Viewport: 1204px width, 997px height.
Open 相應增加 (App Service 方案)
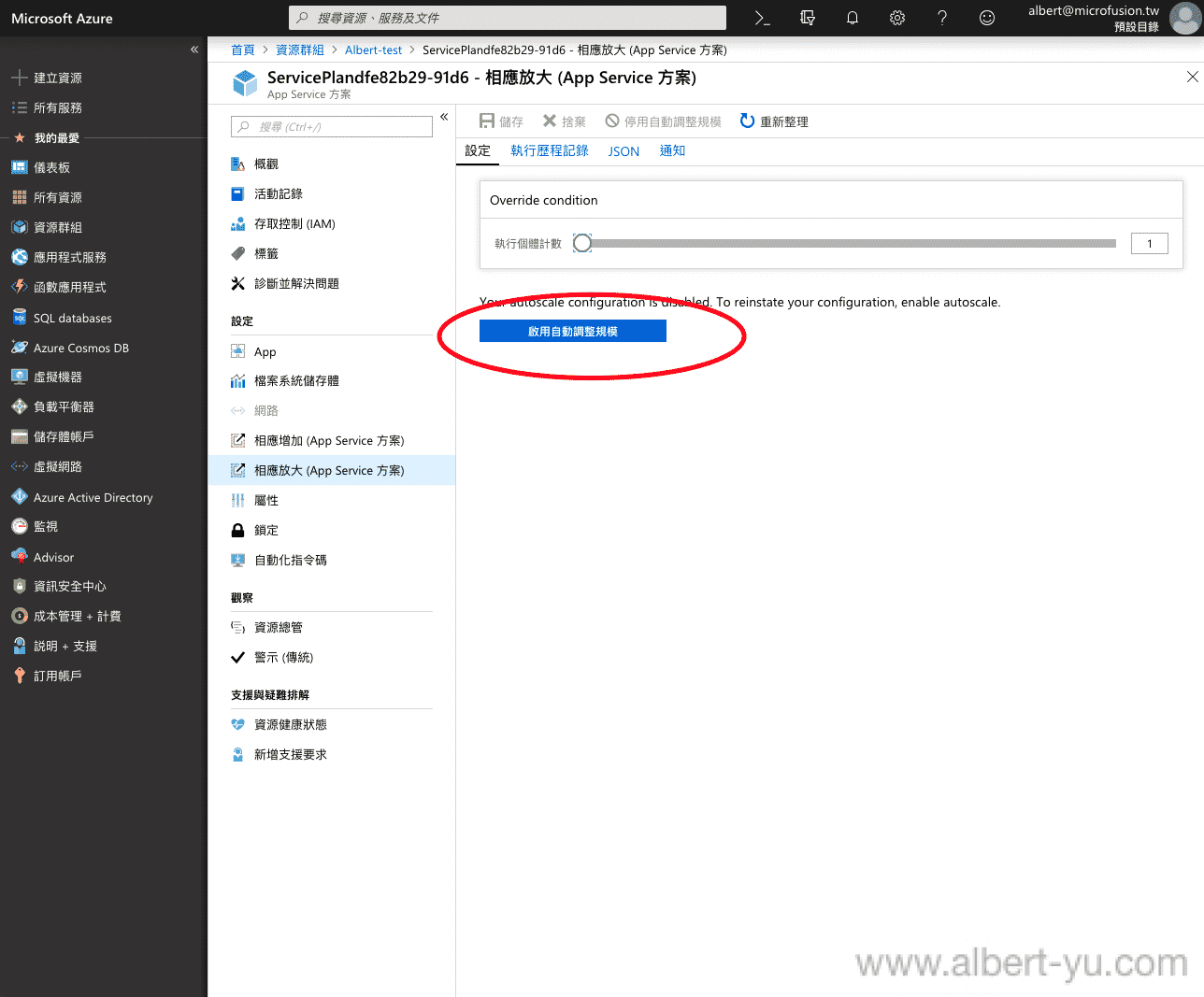[x=332, y=440]
